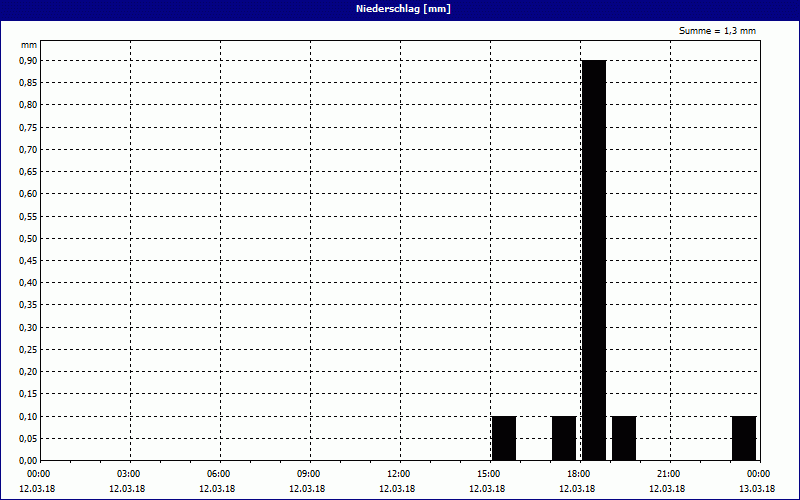Click the tallest bar reaching 0,90 mm

tap(594, 260)
